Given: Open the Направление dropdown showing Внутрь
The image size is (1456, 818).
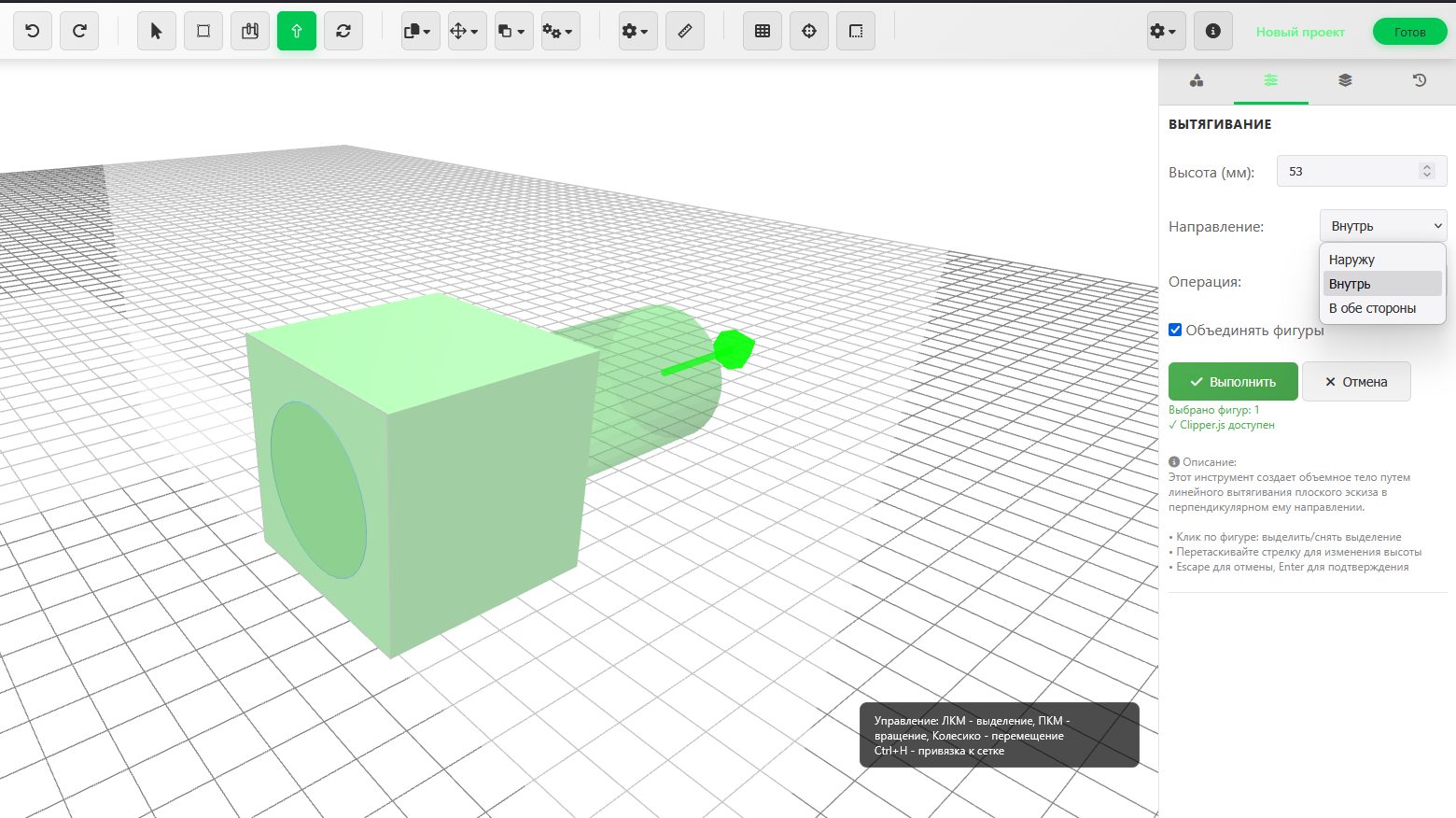Looking at the screenshot, I should click(x=1383, y=226).
